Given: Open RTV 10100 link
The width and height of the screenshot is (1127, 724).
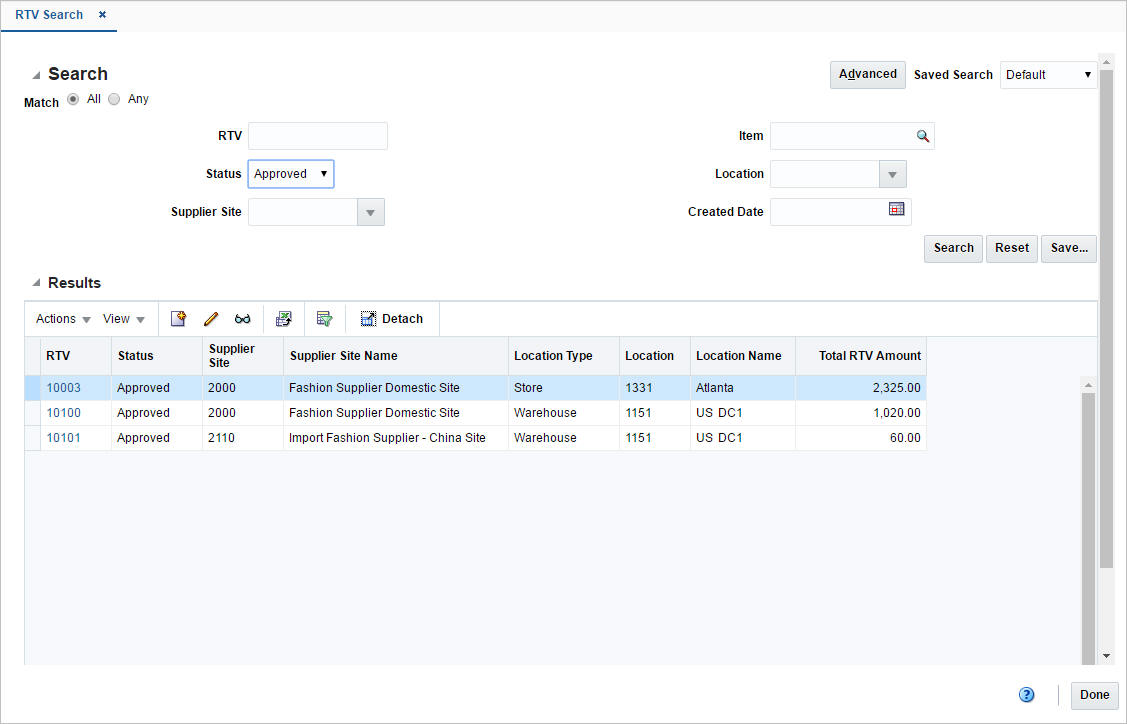Looking at the screenshot, I should tap(64, 413).
